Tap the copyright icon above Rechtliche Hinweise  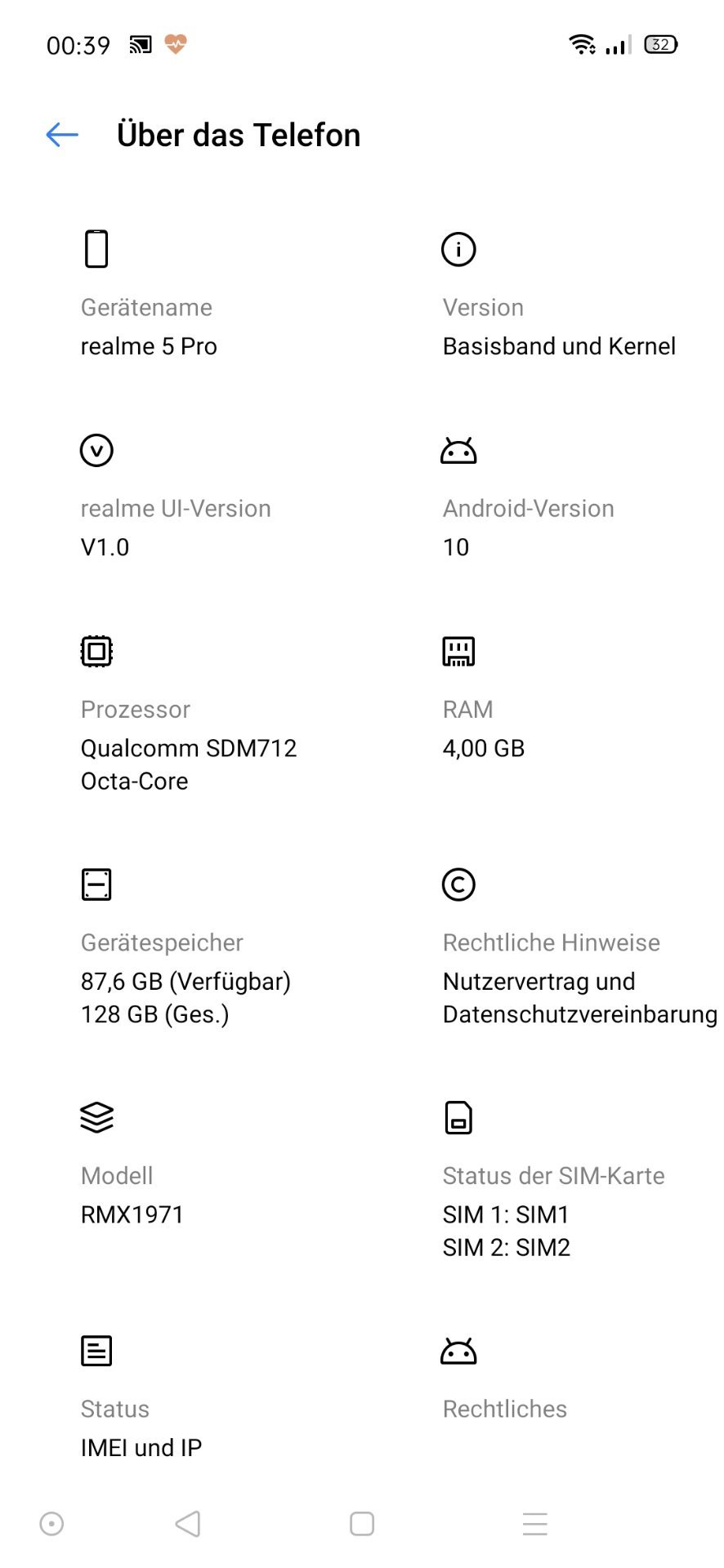[458, 884]
